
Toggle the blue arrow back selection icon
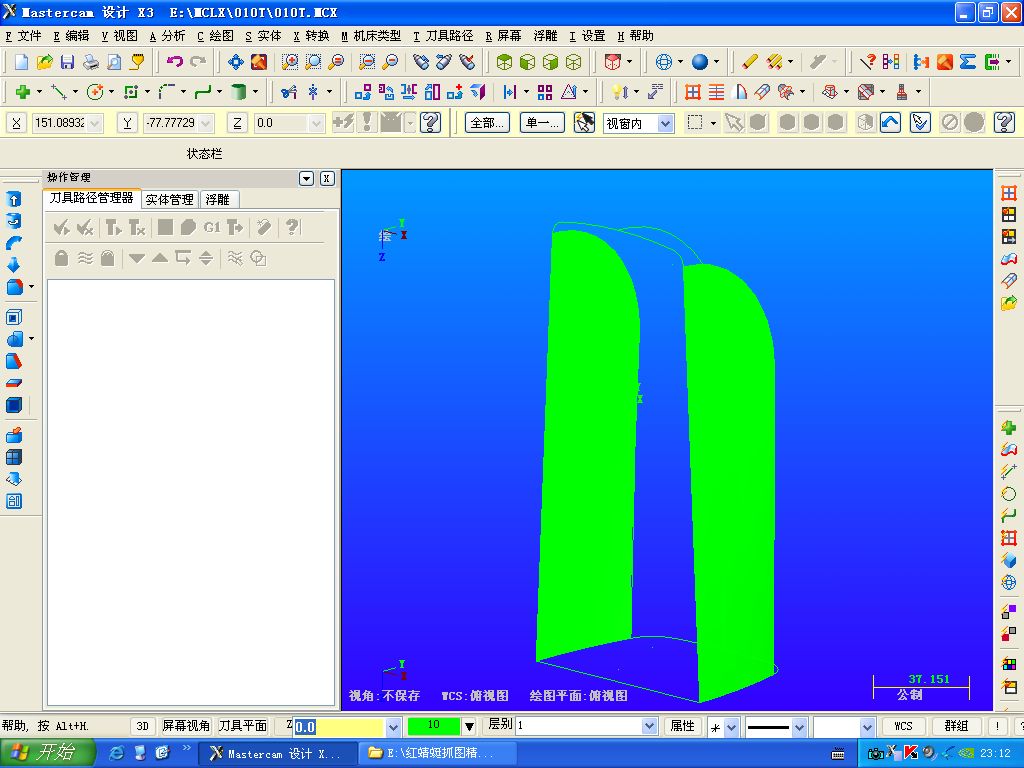coord(891,123)
